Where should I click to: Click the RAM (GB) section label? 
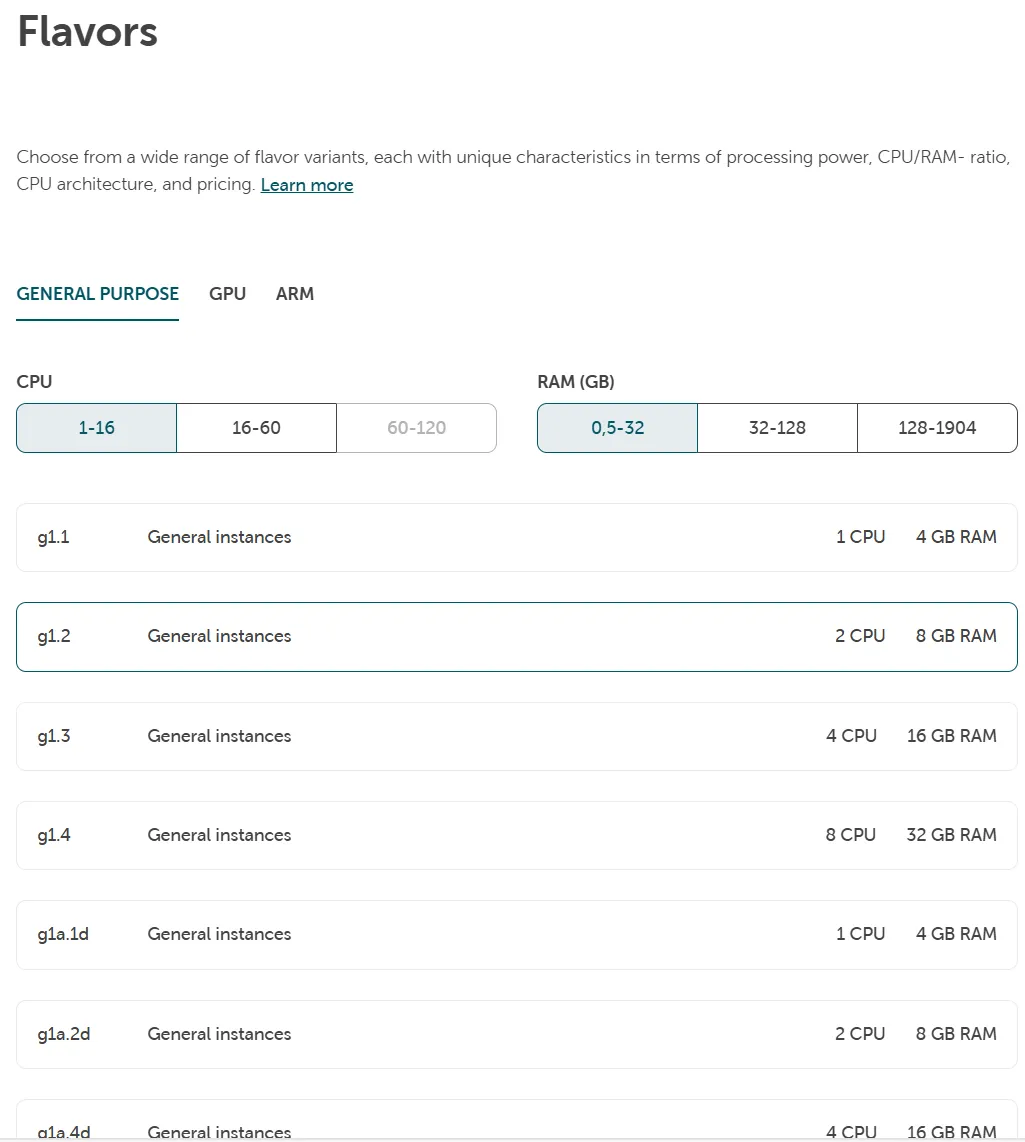click(x=576, y=381)
